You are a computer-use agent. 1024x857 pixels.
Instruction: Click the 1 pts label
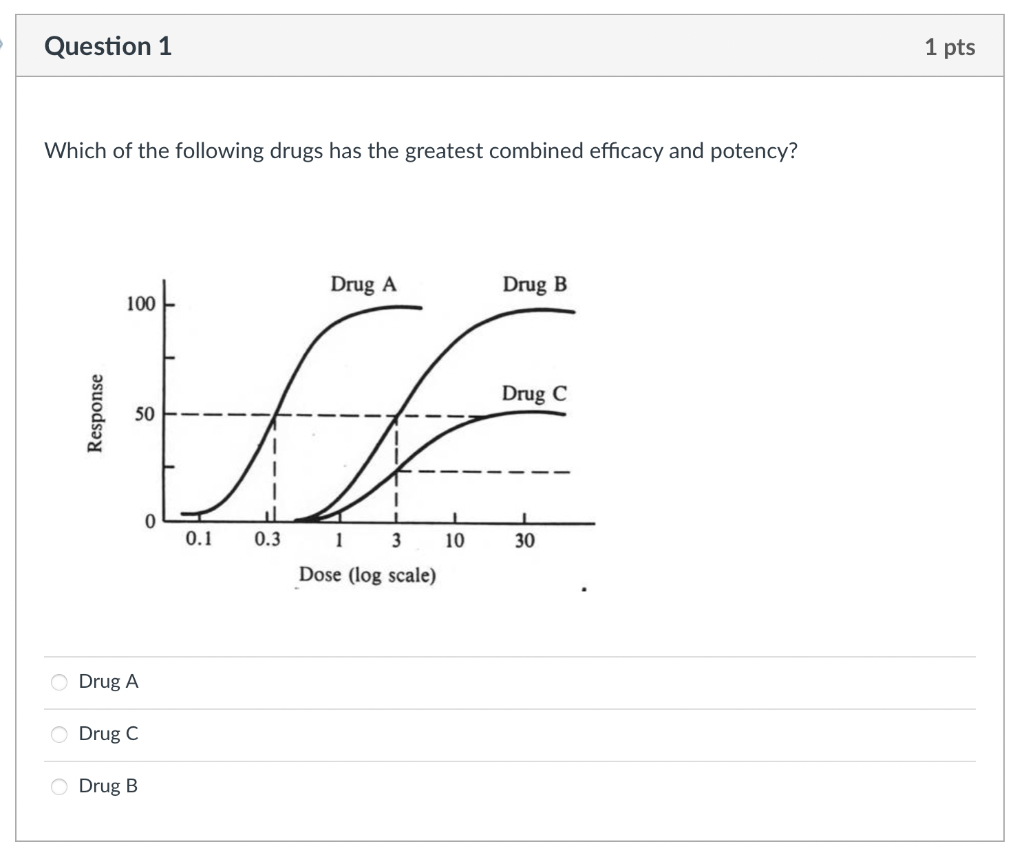coord(951,45)
